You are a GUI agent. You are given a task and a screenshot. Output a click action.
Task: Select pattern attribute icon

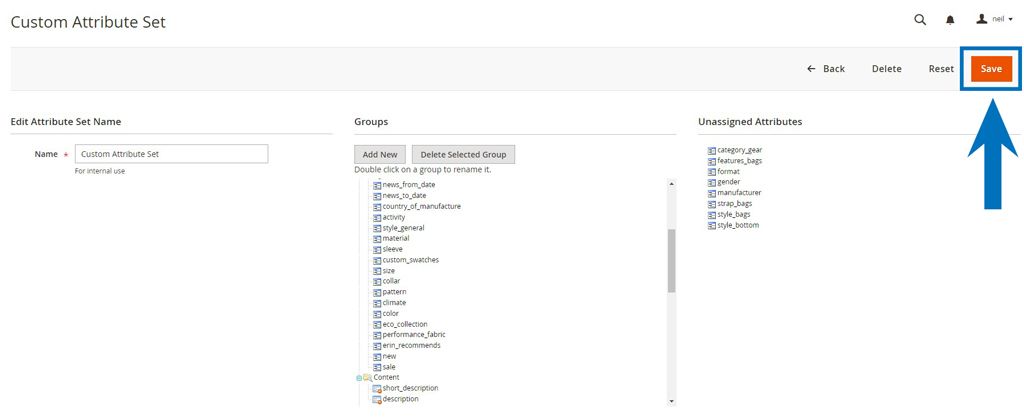(377, 292)
